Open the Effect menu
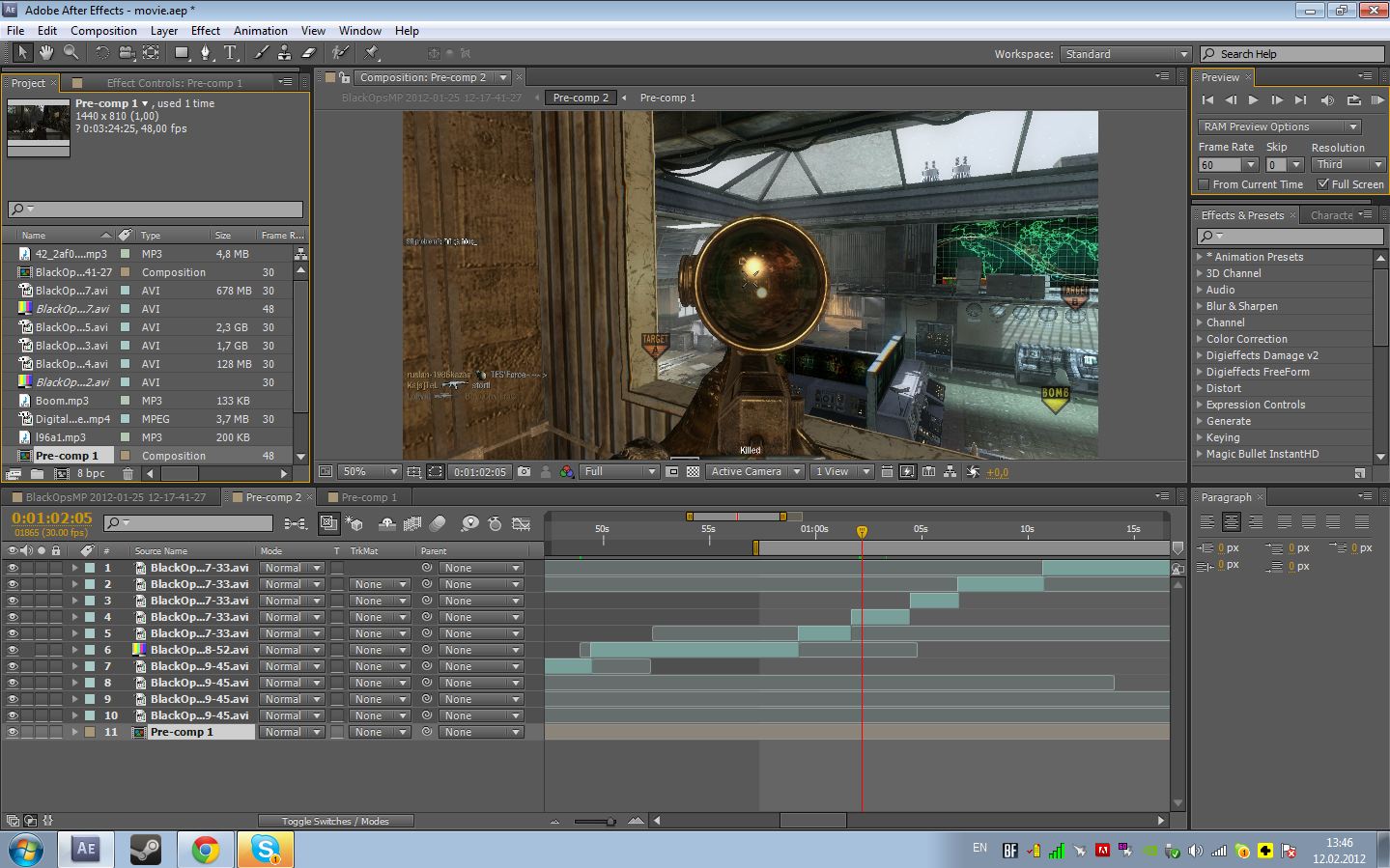This screenshot has width=1390, height=868. point(206,31)
